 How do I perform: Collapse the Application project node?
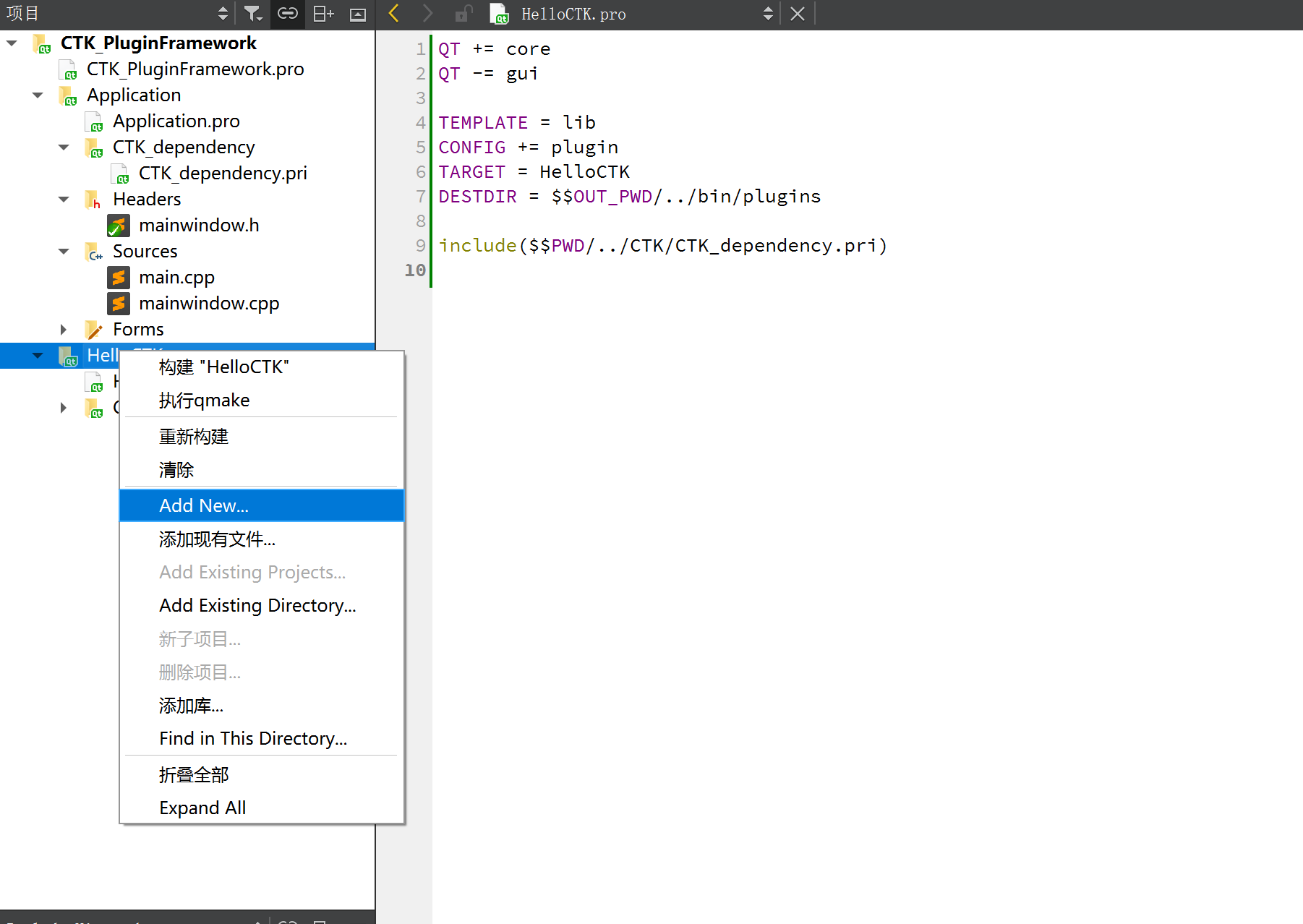click(37, 95)
